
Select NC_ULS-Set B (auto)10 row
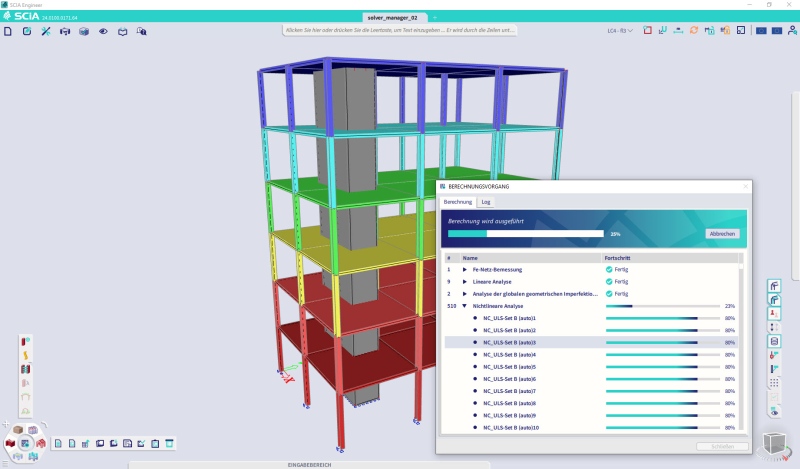[591, 428]
